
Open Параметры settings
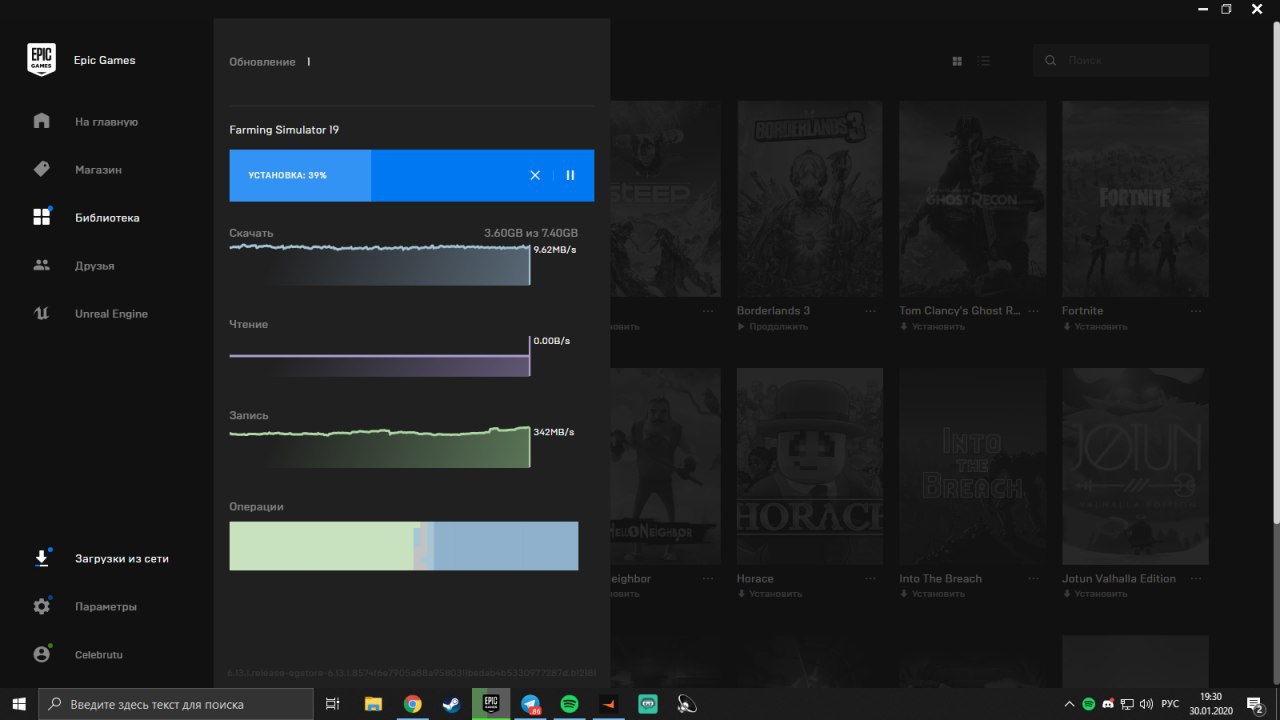pos(105,607)
